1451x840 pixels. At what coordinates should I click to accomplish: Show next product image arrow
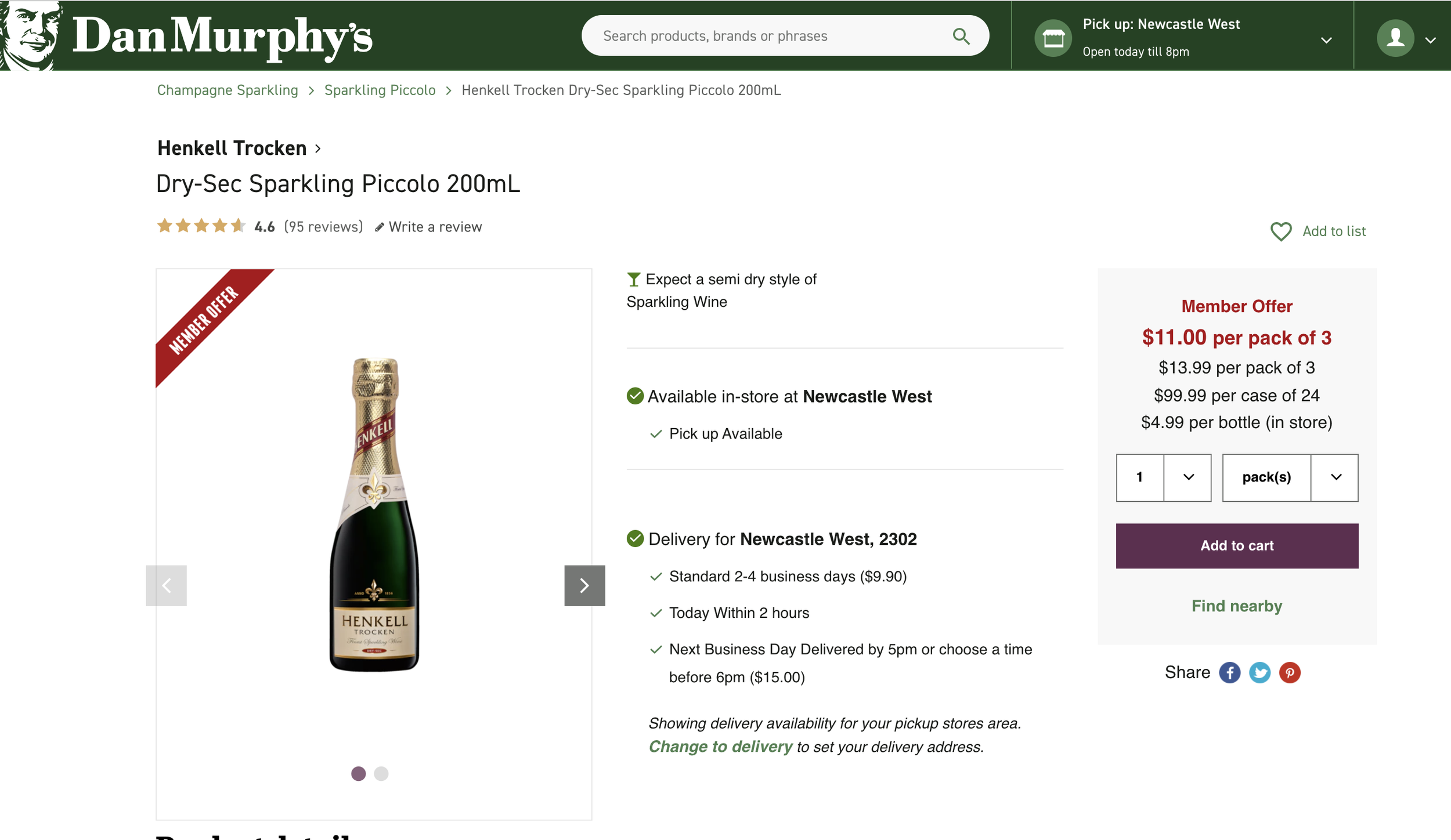(x=584, y=585)
